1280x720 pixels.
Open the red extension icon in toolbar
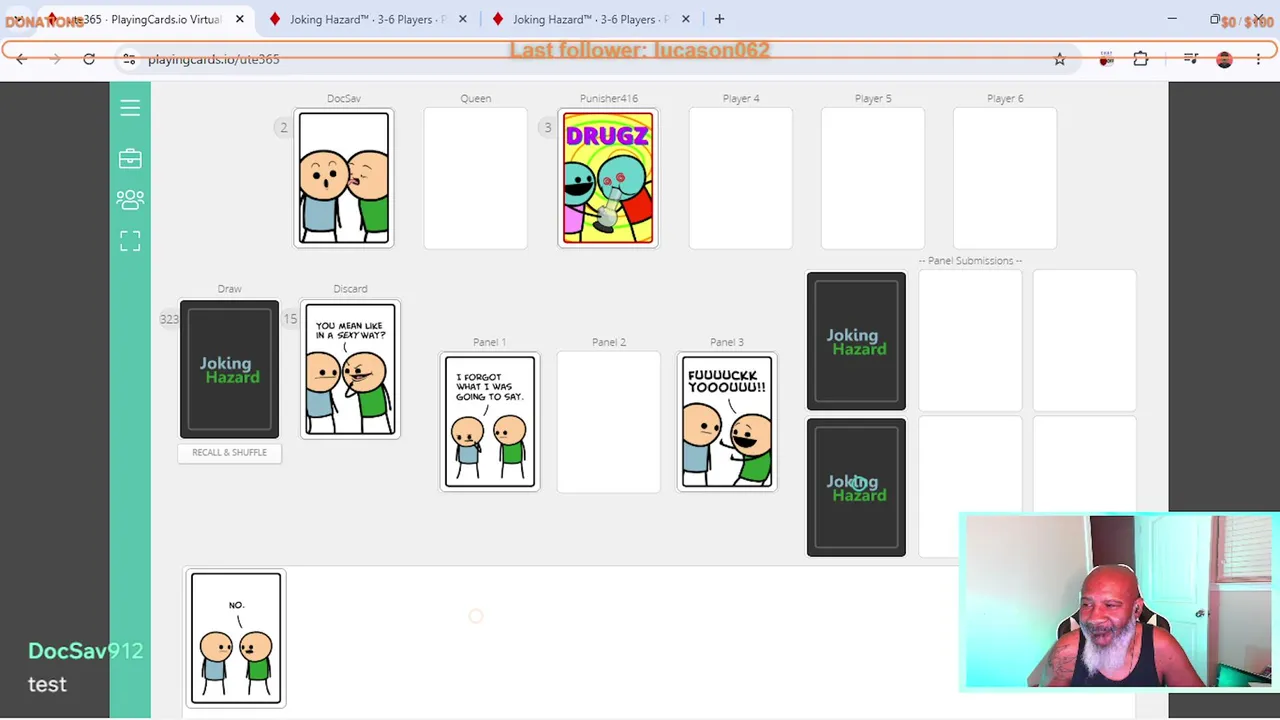(1106, 59)
